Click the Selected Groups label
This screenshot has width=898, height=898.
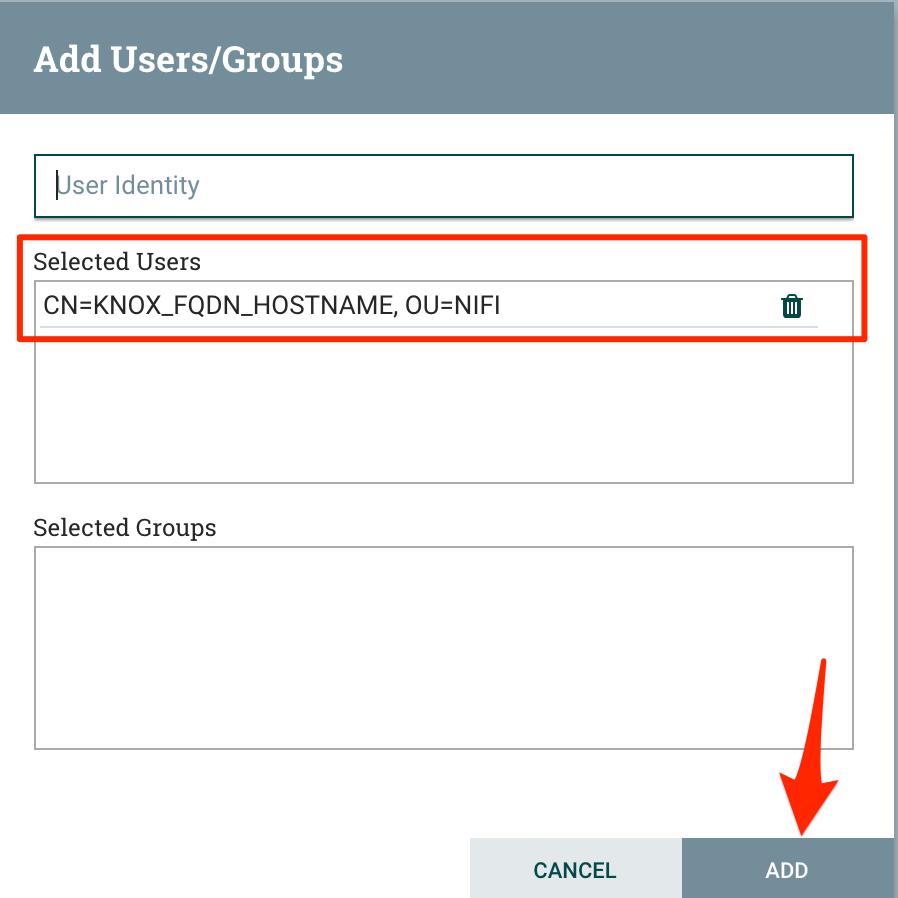click(x=125, y=527)
